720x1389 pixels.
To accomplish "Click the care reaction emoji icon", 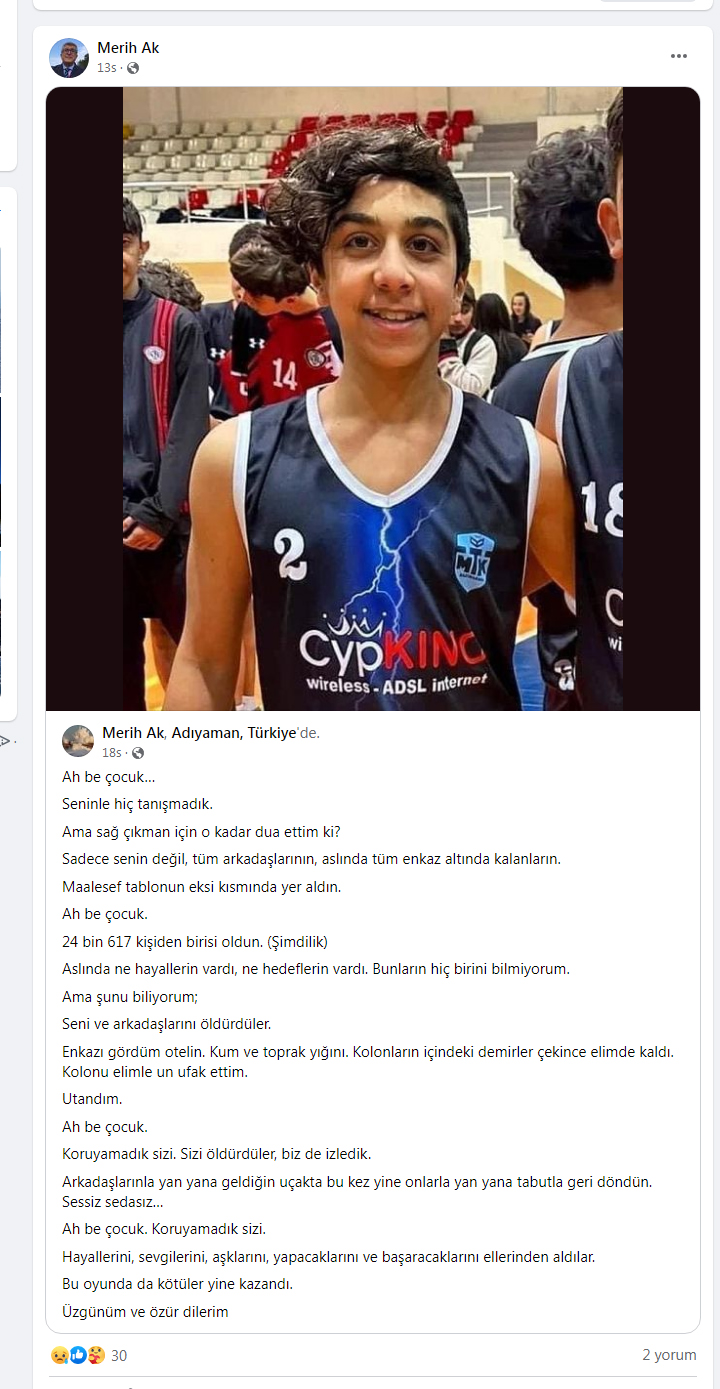I will pyautogui.click(x=96, y=1356).
